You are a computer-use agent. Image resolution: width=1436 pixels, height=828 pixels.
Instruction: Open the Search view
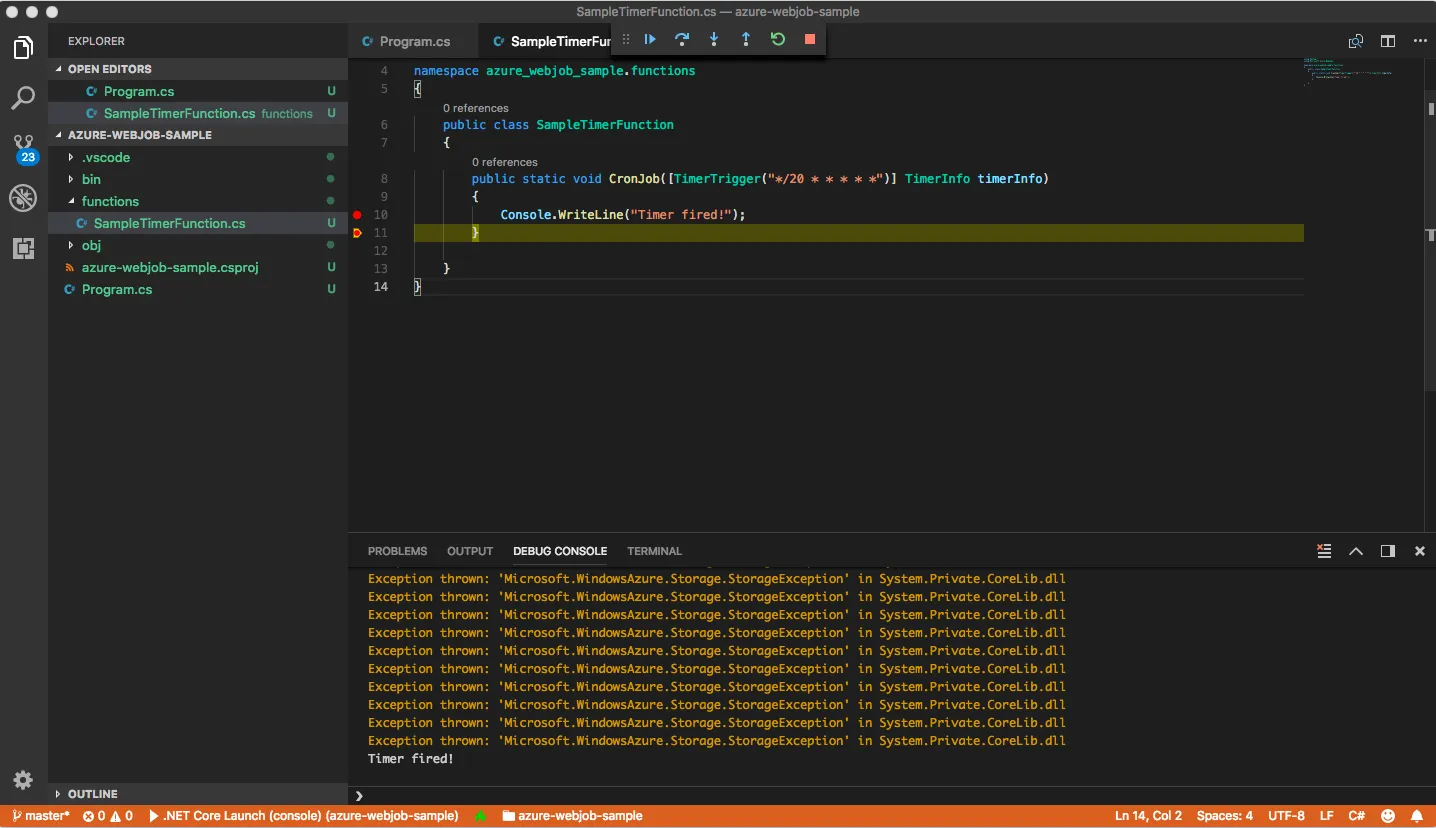pyautogui.click(x=22, y=97)
